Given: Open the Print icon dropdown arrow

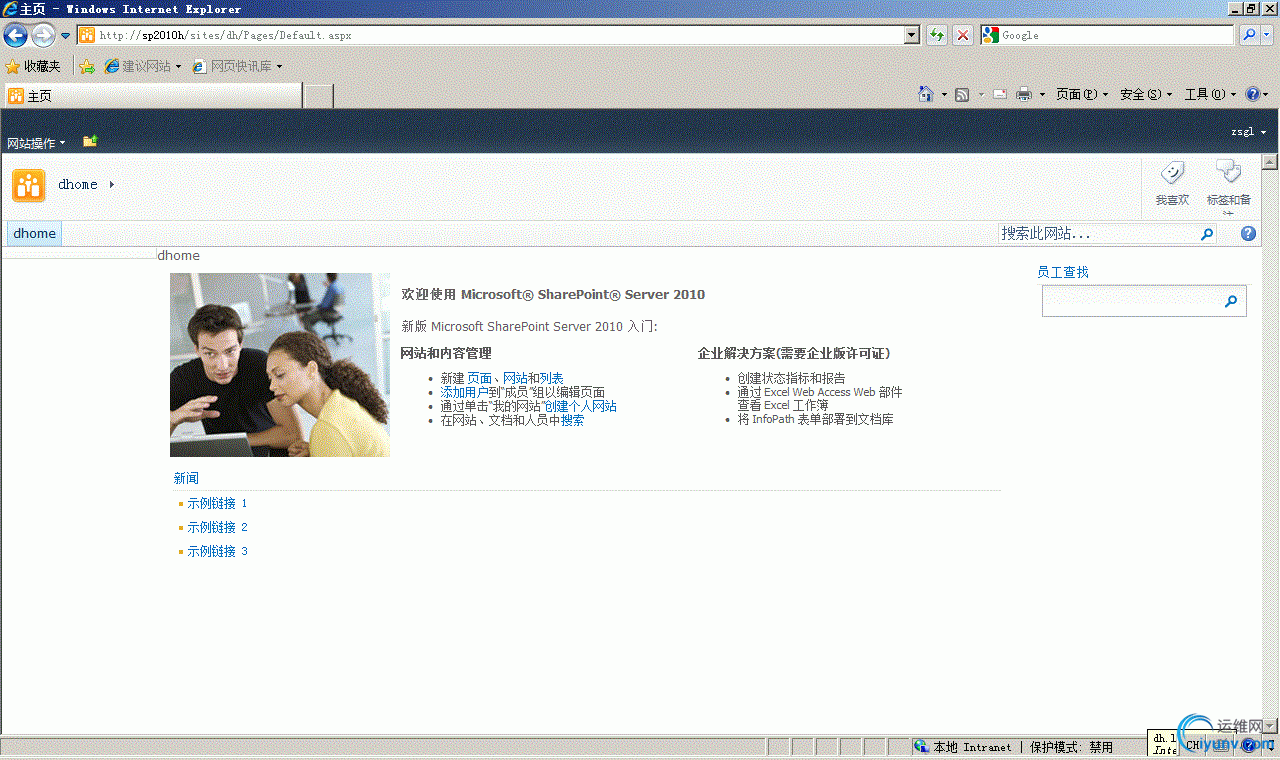Looking at the screenshot, I should (x=1042, y=95).
